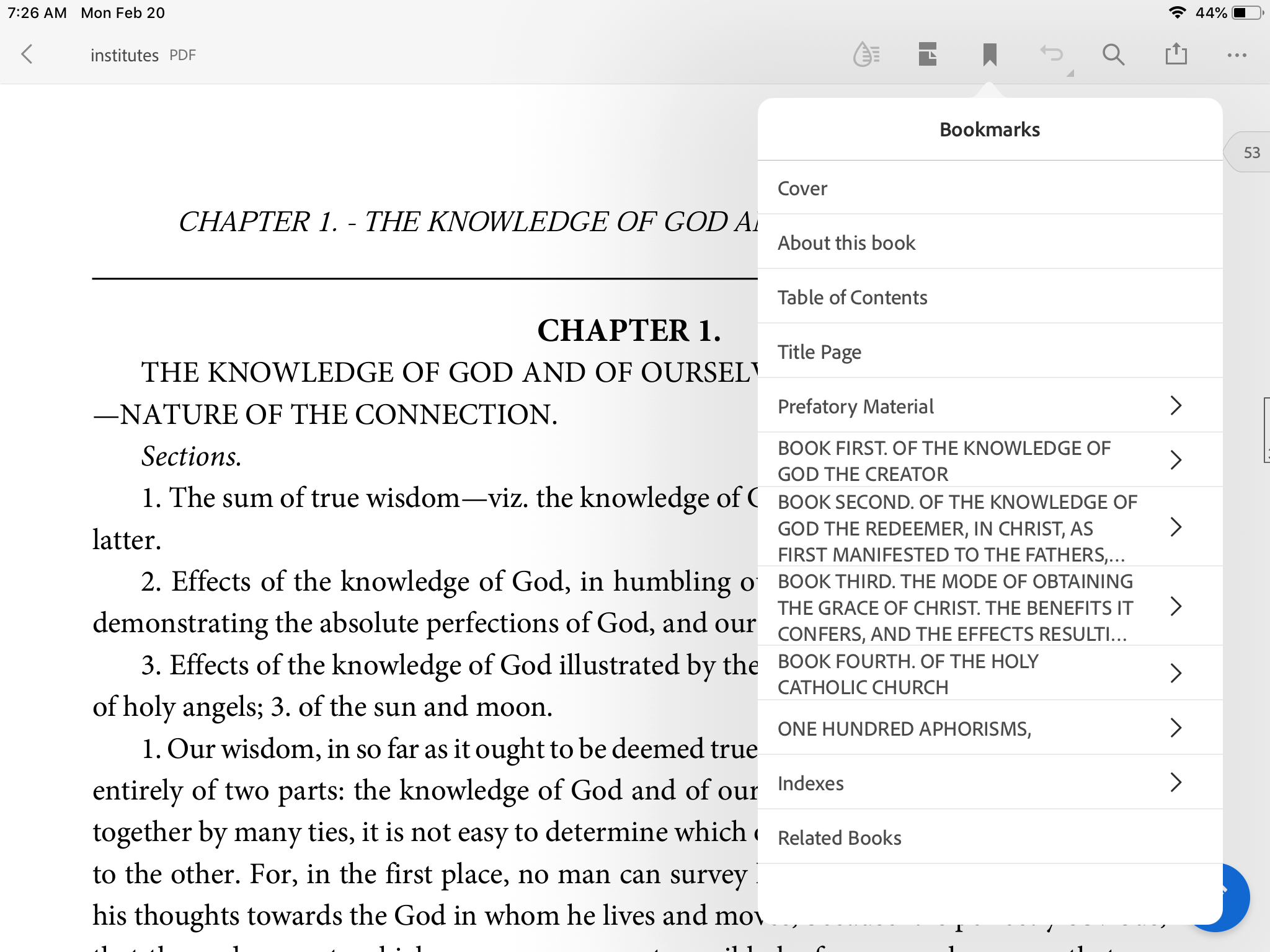Expand the Indexes bookmark chevron
The height and width of the screenshot is (952, 1270).
1175,783
